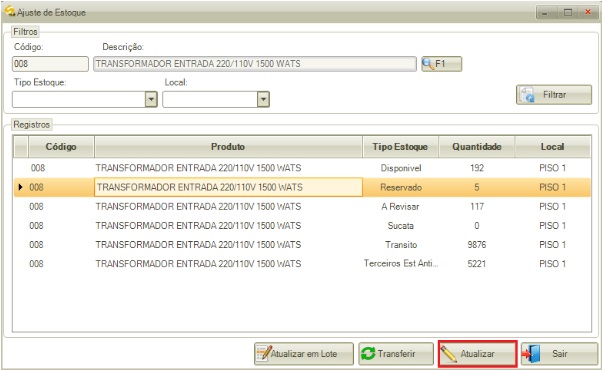Image resolution: width=602 pixels, height=370 pixels.
Task: Close the Ajuste de Estoque window
Action: [588, 13]
